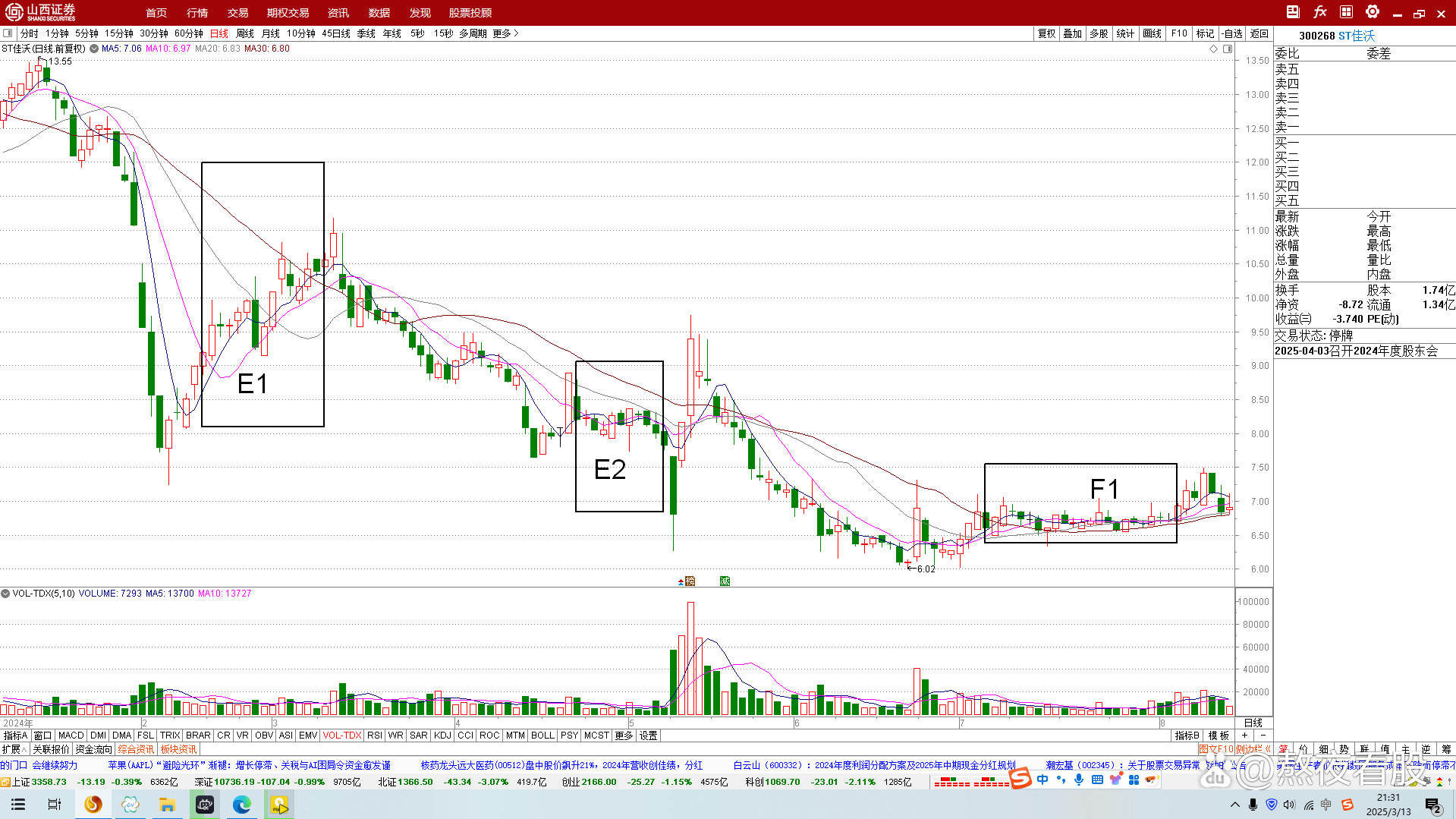Select the MACD indicator
Viewport: 1456px width, 819px height.
pyautogui.click(x=71, y=736)
